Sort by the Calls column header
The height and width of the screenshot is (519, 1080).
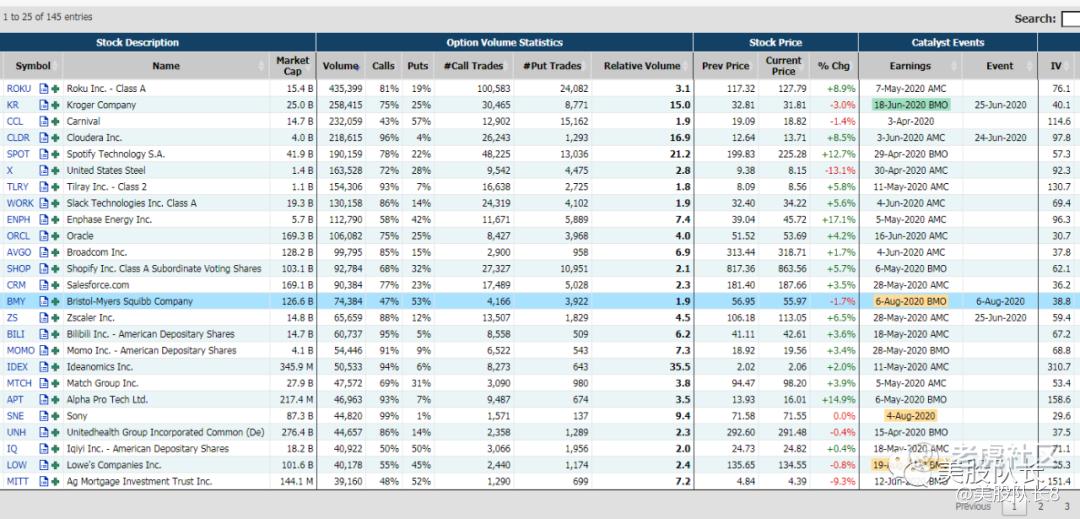click(383, 66)
